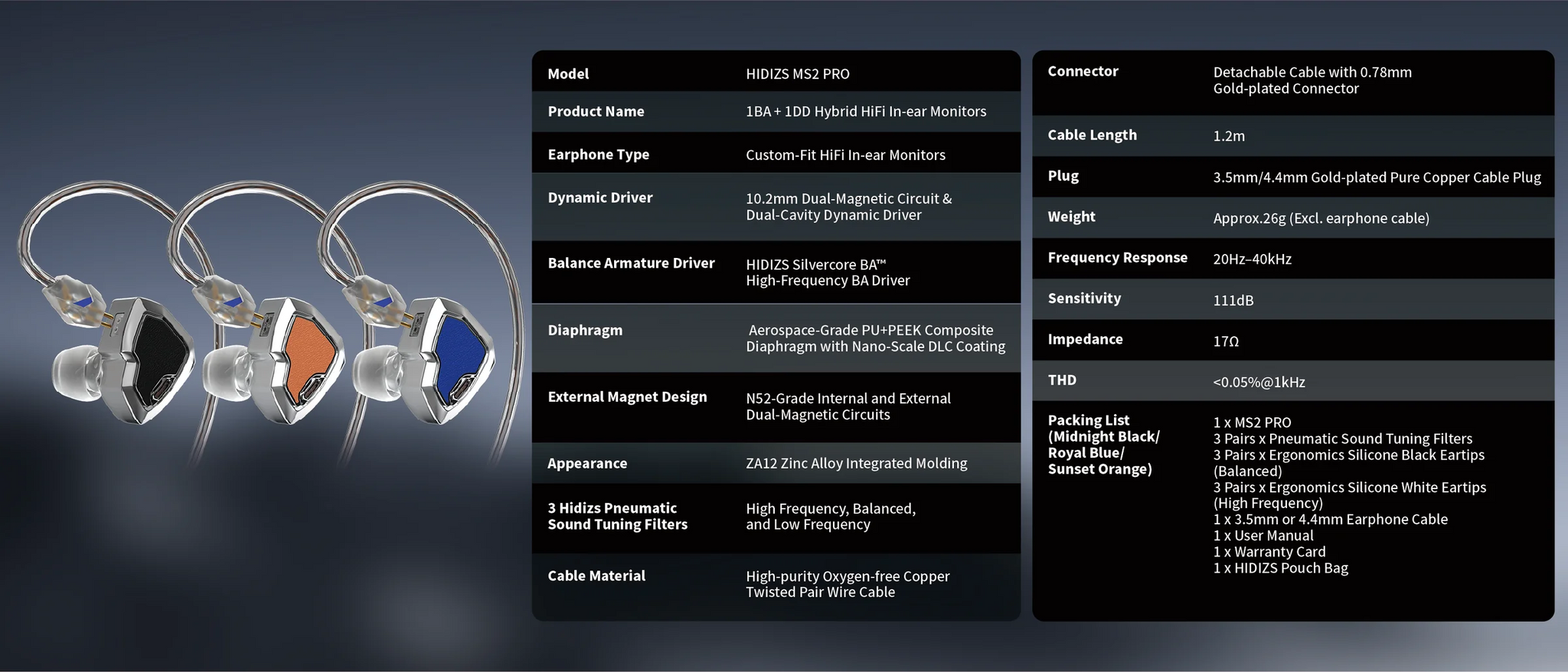Select the orange faceplate earphone
The width and height of the screenshot is (1568, 672).
[x=306, y=356]
